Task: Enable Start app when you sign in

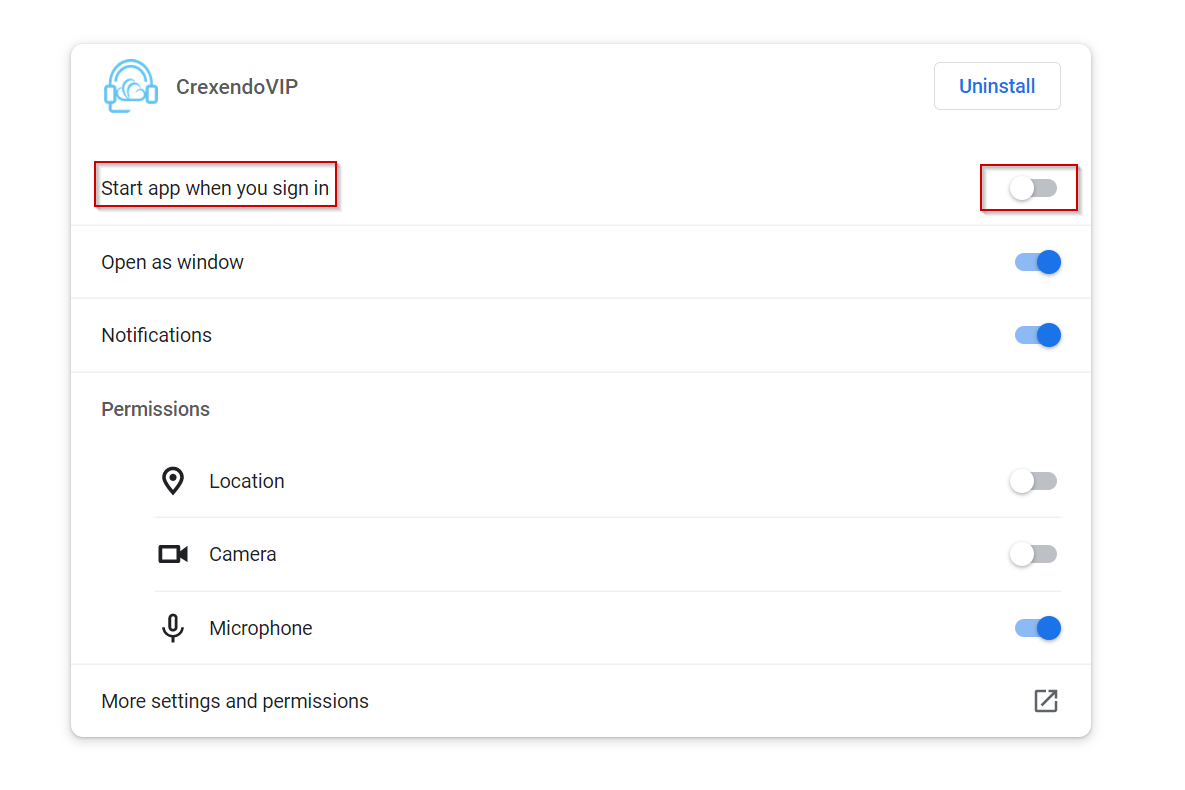Action: [1033, 188]
